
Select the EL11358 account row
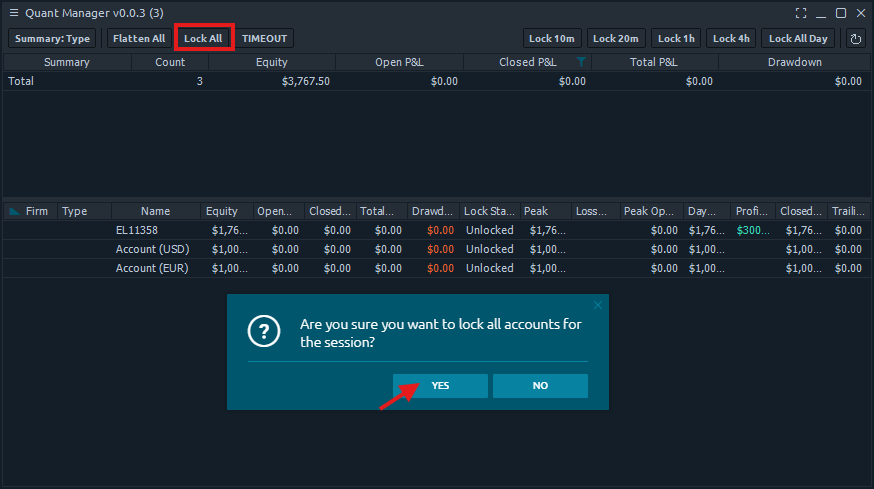pos(137,230)
